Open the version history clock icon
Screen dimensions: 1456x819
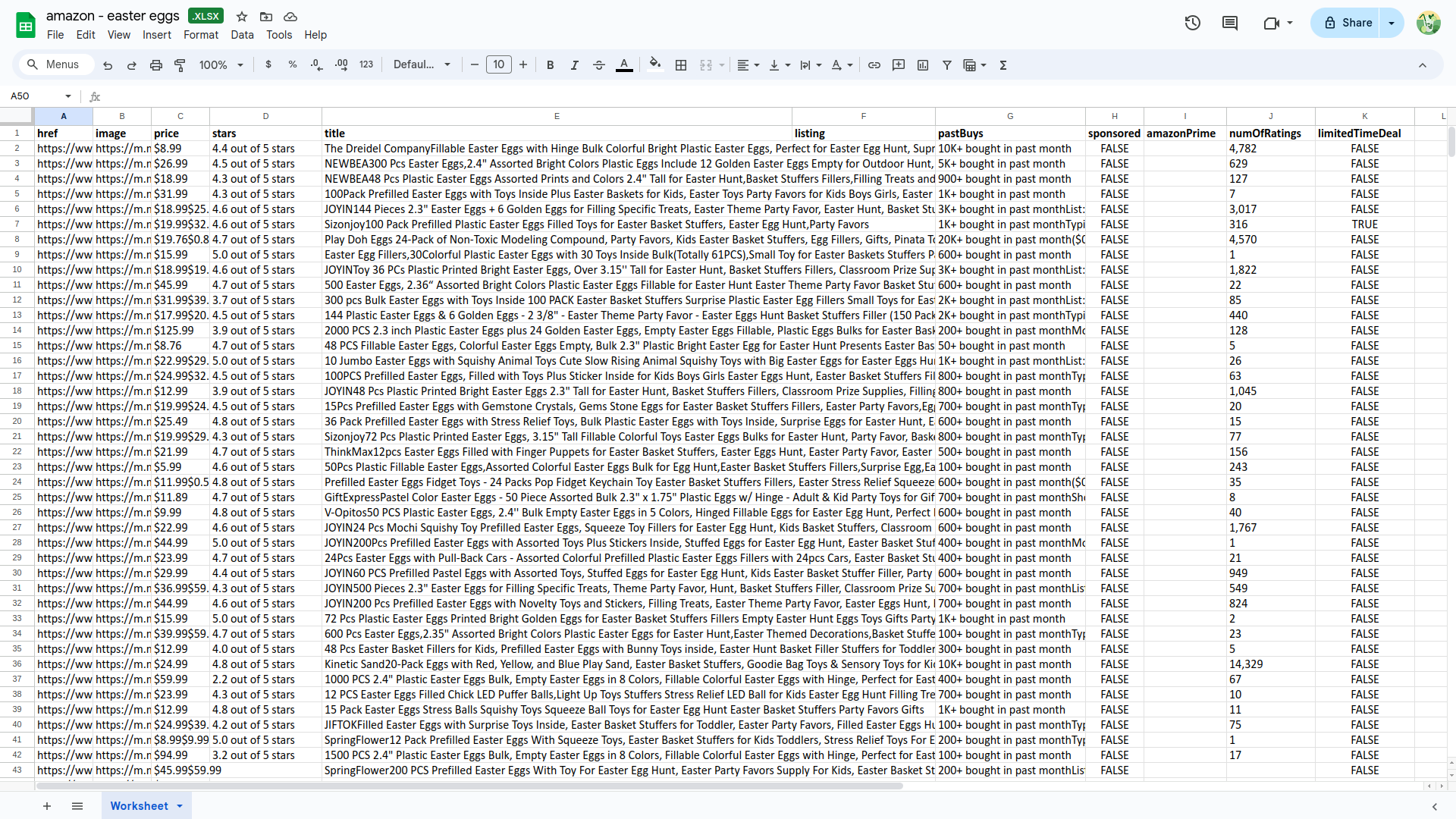[x=1193, y=23]
